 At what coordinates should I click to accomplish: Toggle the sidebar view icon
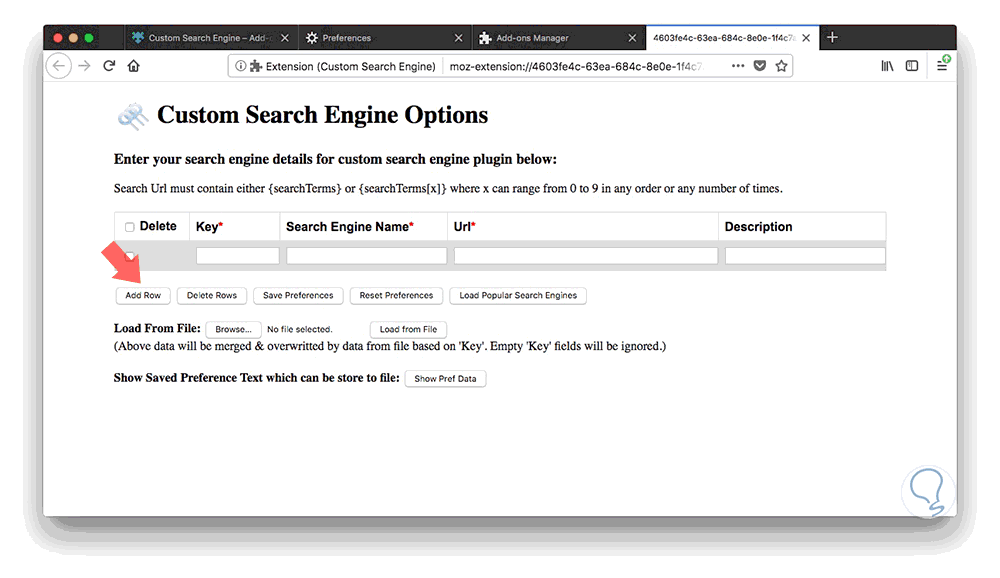click(912, 66)
